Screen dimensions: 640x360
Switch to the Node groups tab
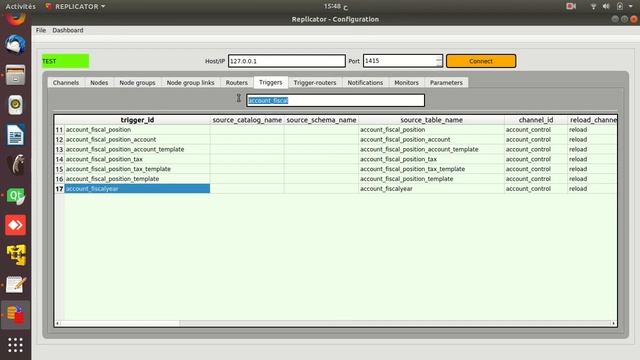pos(137,82)
